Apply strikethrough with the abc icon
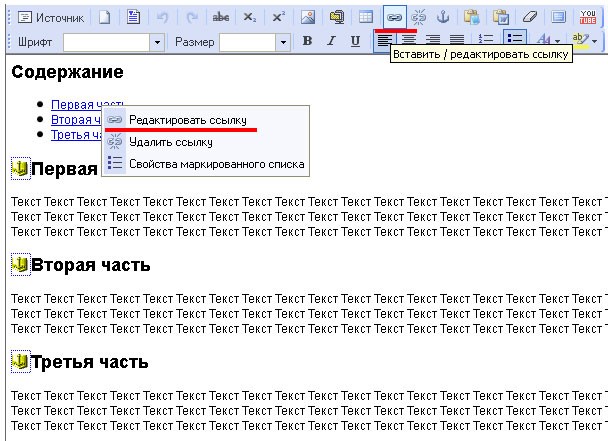608x441 pixels. 221,17
